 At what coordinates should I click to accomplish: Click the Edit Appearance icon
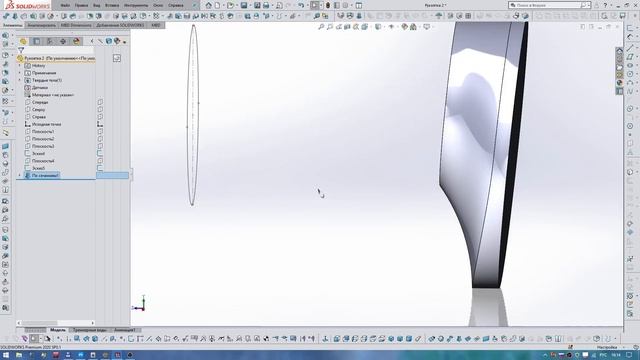[404, 27]
